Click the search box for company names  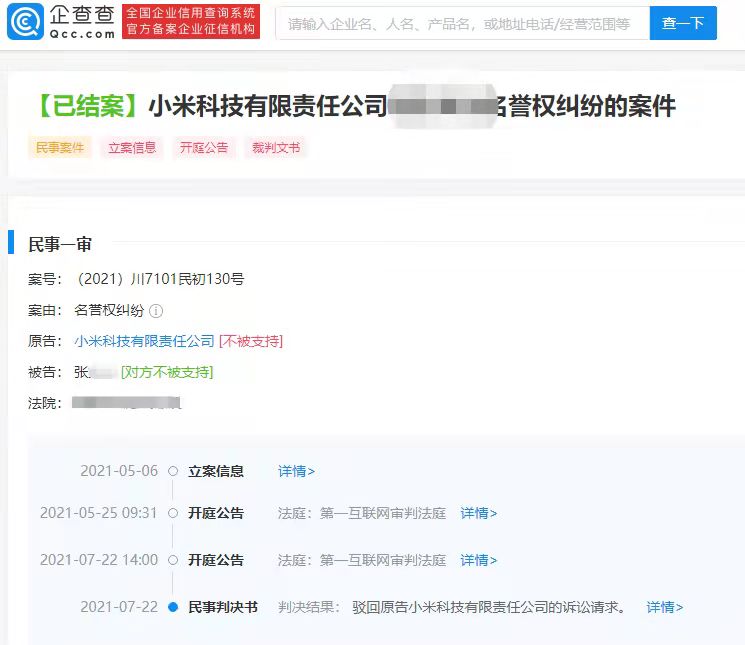[x=463, y=23]
